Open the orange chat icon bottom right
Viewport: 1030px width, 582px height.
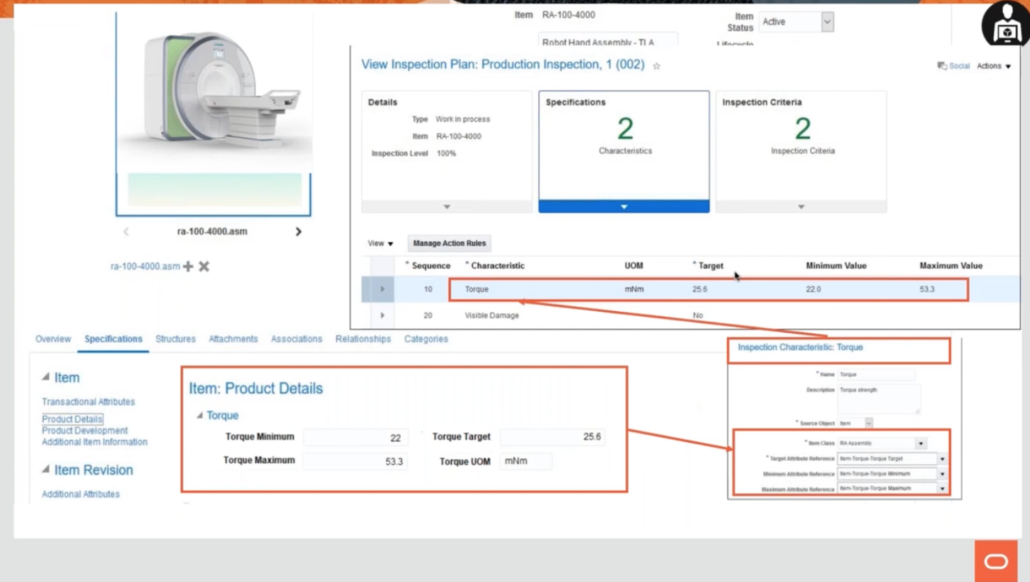(996, 561)
